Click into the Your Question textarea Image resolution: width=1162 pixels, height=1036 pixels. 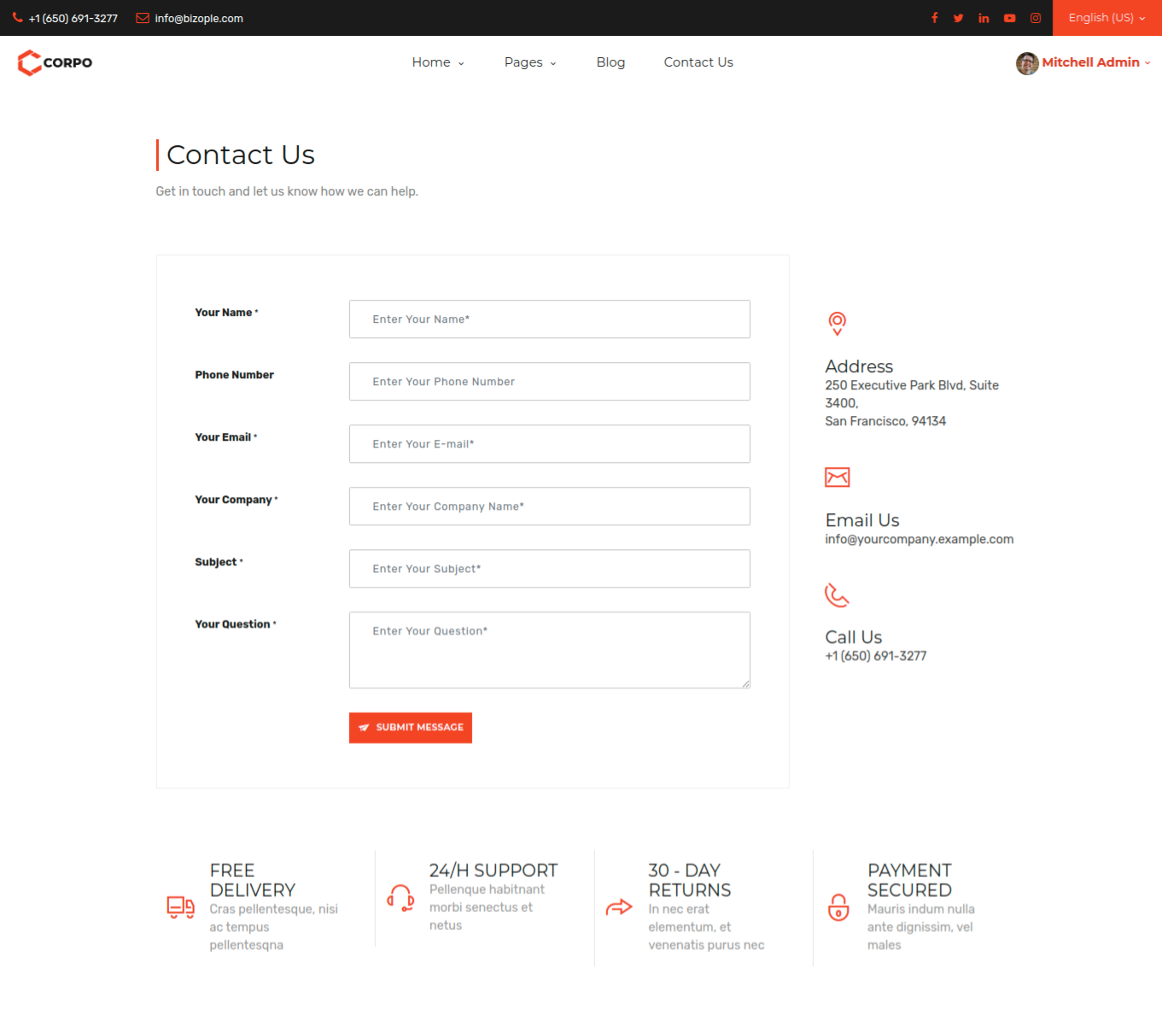[x=549, y=650]
